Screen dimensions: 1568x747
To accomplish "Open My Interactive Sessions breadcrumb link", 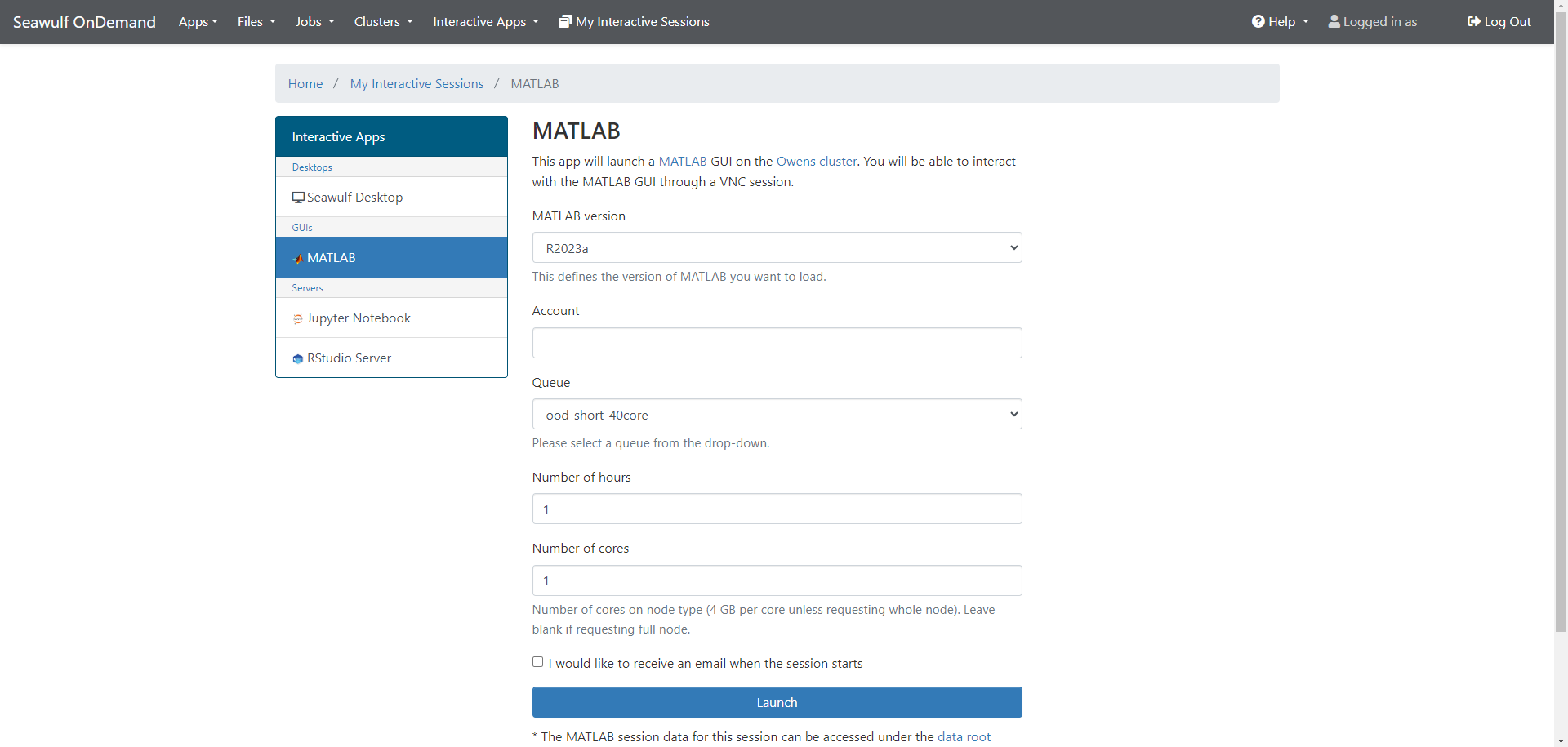I will click(416, 83).
